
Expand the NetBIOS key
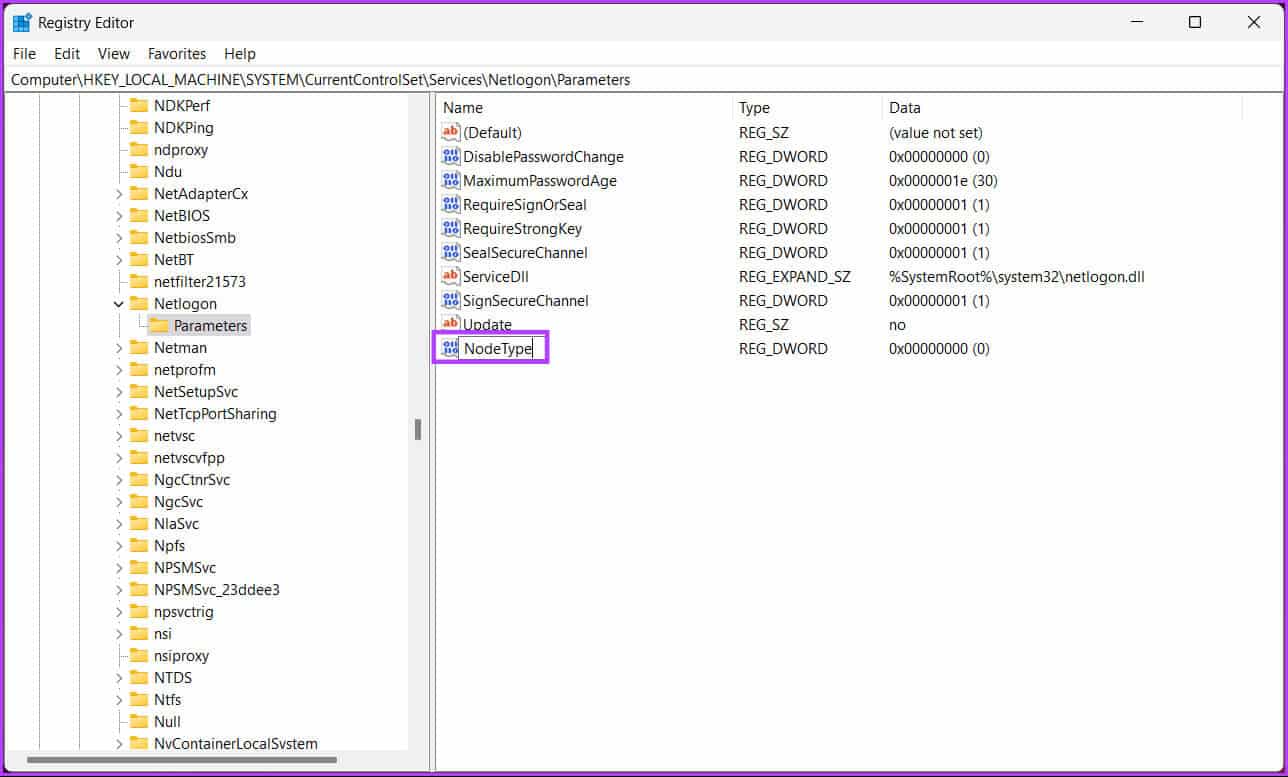pyautogui.click(x=119, y=215)
